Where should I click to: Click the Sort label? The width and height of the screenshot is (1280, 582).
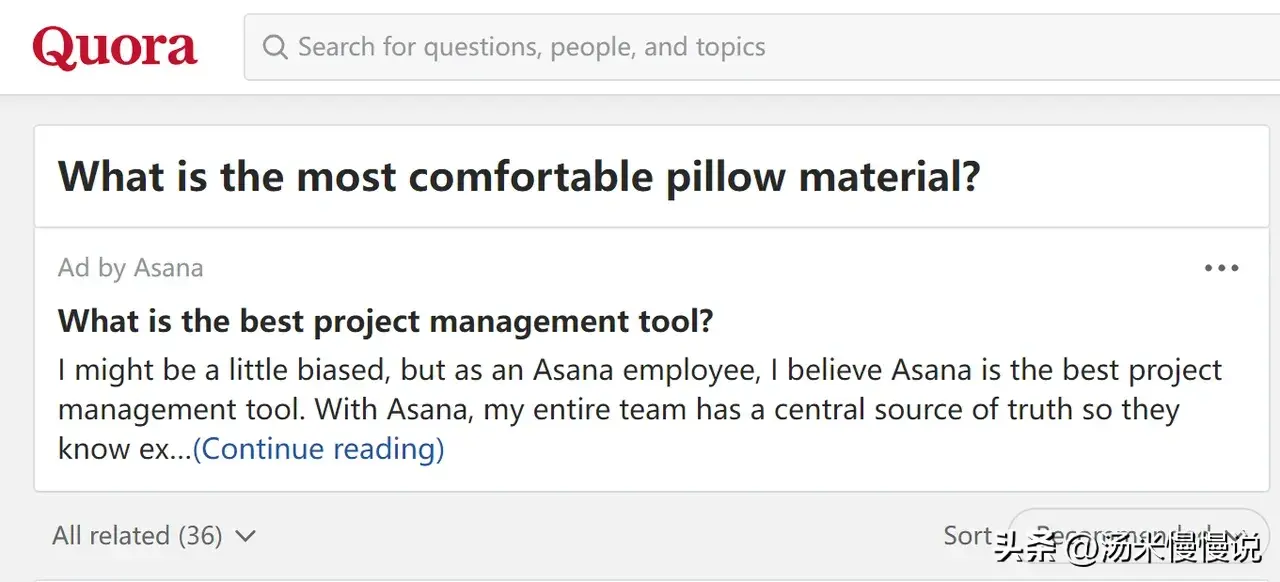click(x=967, y=536)
